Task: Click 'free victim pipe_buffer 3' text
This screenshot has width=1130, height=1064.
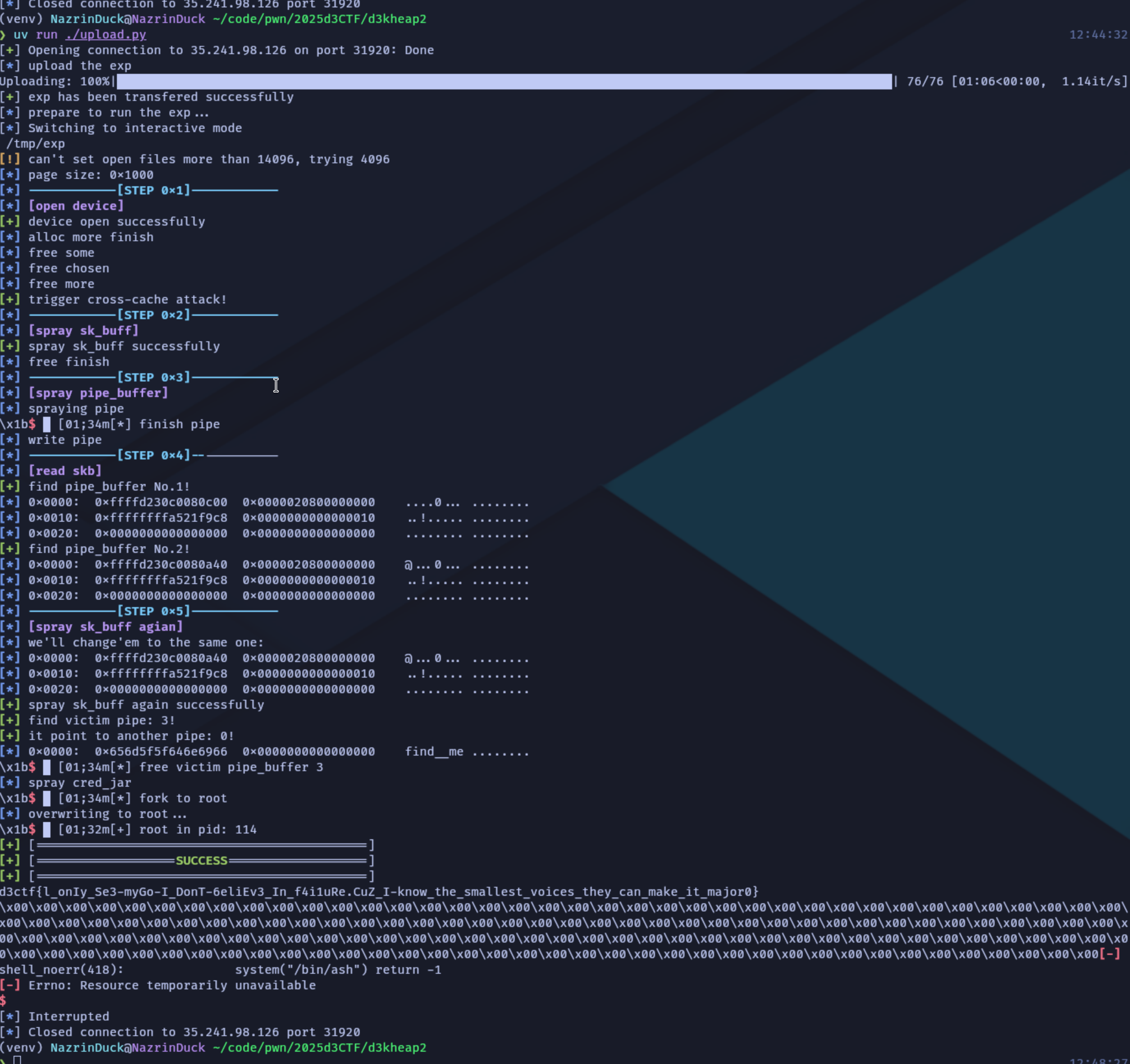Action: coord(231,767)
